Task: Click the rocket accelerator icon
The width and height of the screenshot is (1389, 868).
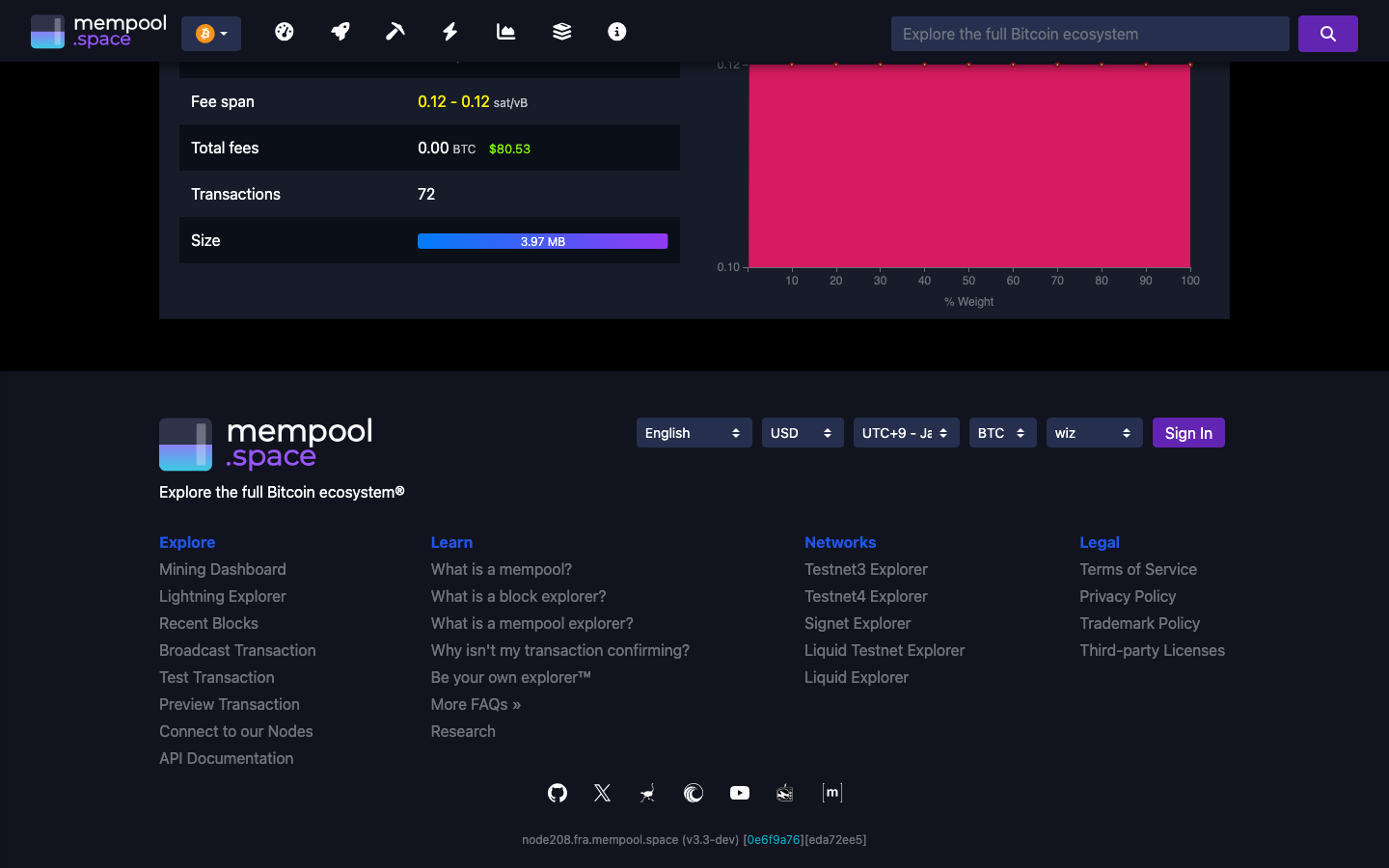Action: click(340, 31)
